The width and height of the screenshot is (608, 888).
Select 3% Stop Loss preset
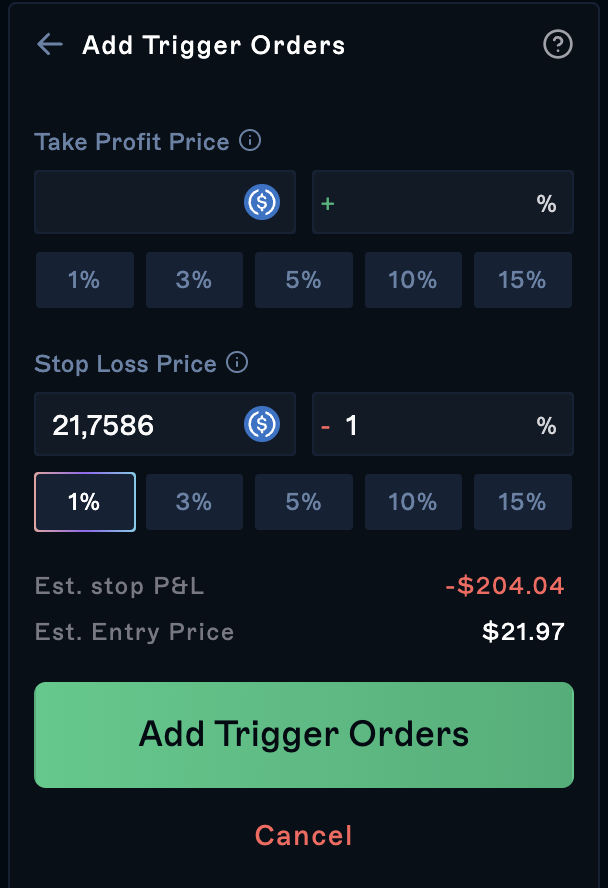pyautogui.click(x=194, y=502)
